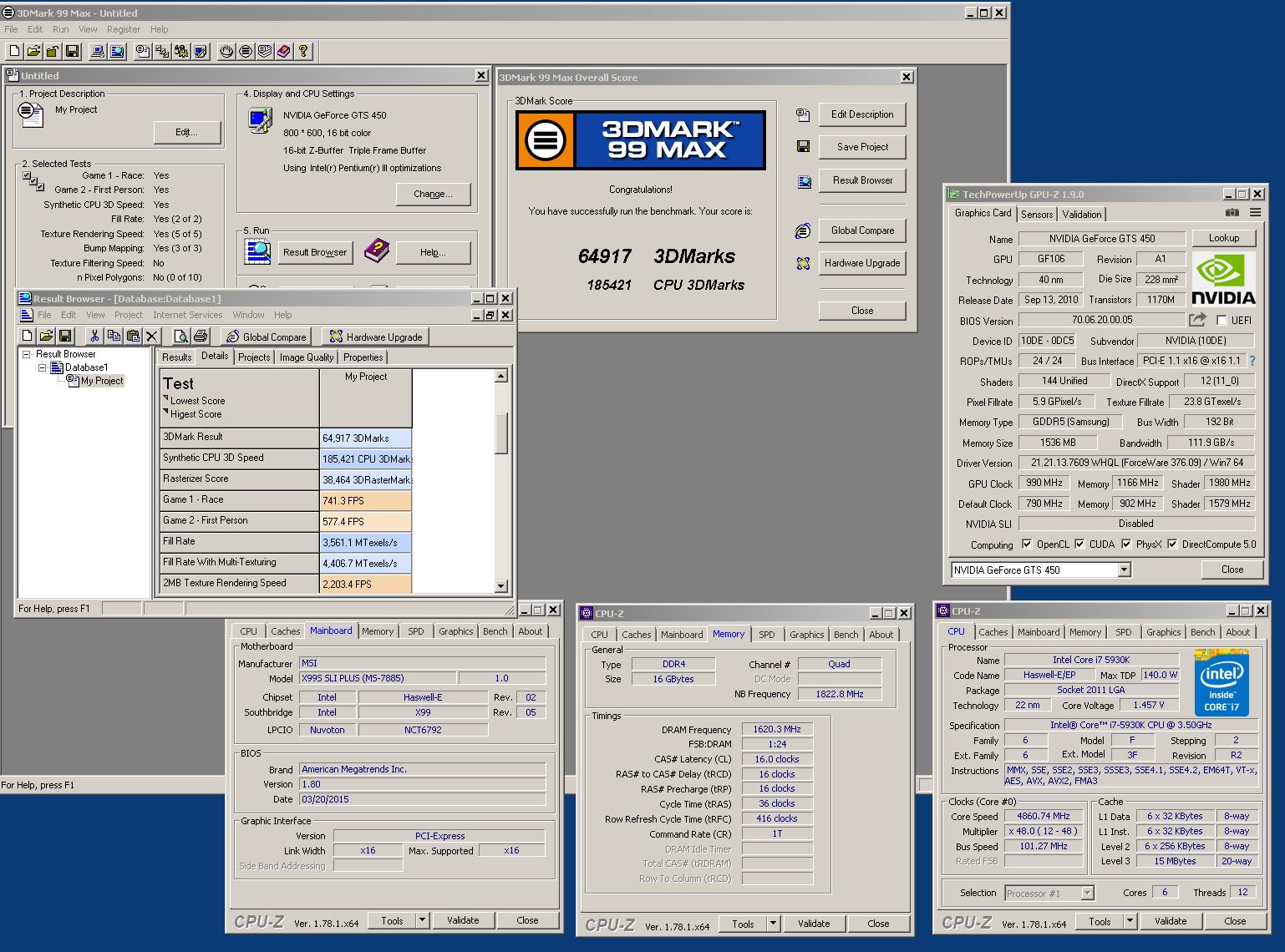This screenshot has height=952, width=1285.
Task: Click the Printer icon in Result Browser toolbar
Action: [201, 336]
